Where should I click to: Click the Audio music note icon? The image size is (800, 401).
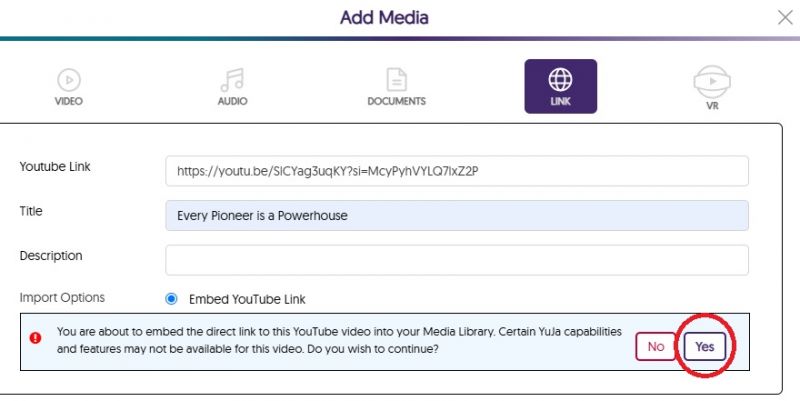click(232, 80)
